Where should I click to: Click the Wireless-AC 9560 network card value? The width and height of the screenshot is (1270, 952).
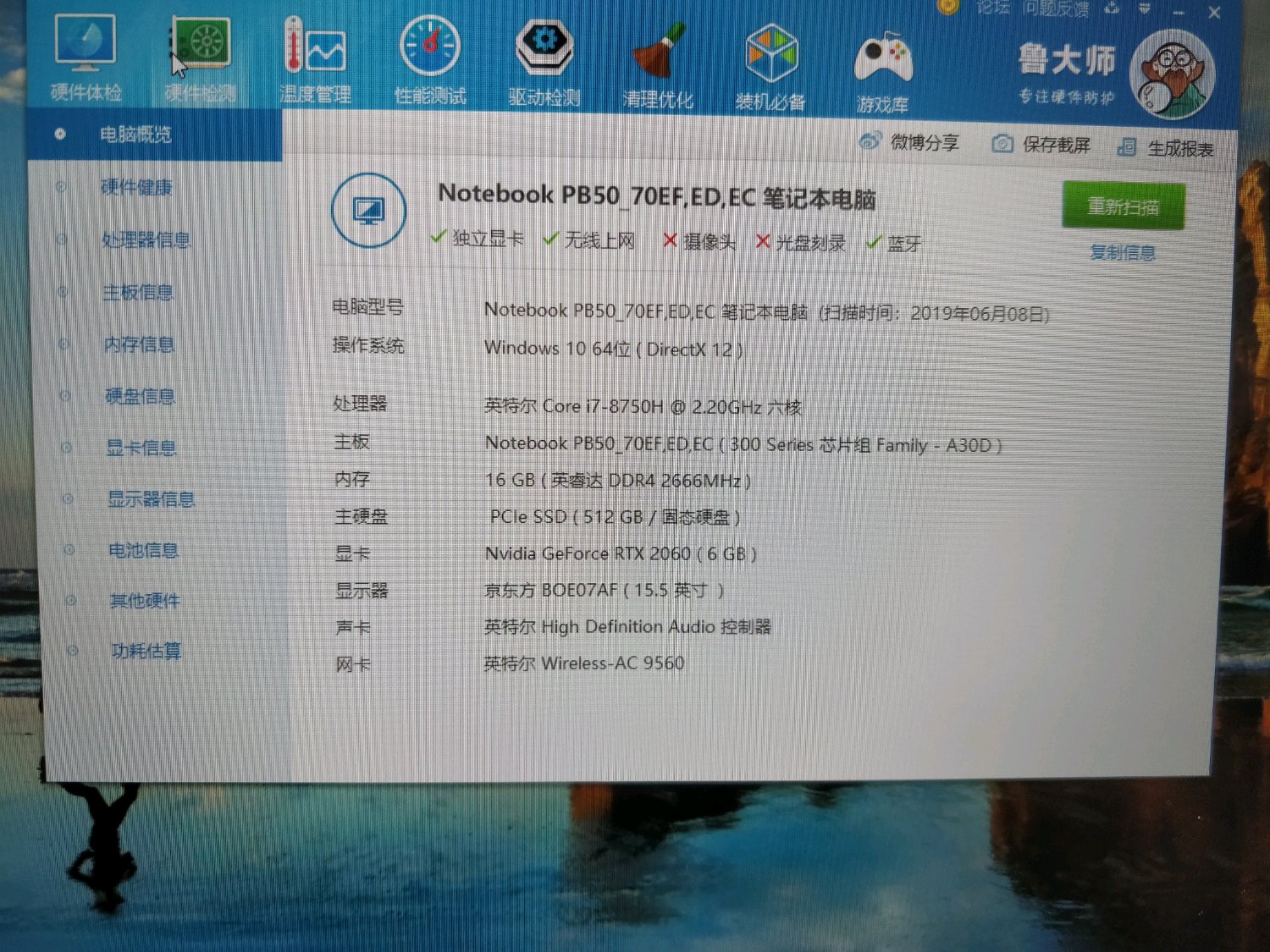pos(584,663)
